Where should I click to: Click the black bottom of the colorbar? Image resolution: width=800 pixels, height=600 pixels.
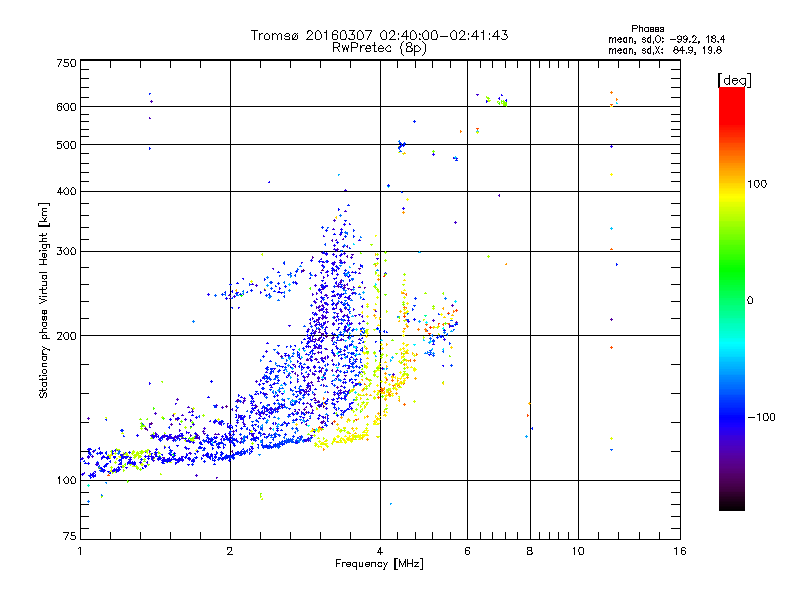coord(732,503)
